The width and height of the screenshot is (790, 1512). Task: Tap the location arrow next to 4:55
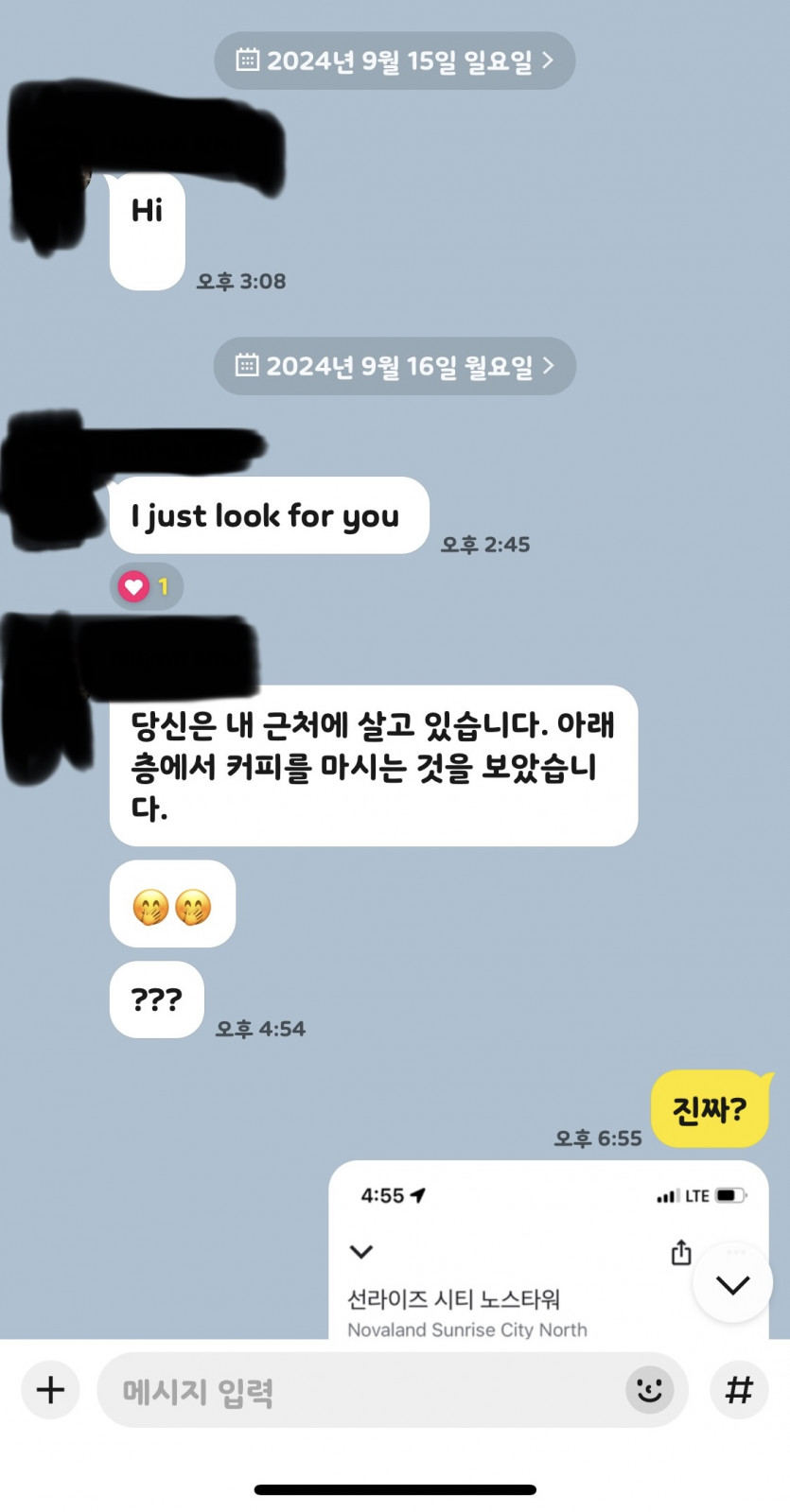pos(418,1195)
